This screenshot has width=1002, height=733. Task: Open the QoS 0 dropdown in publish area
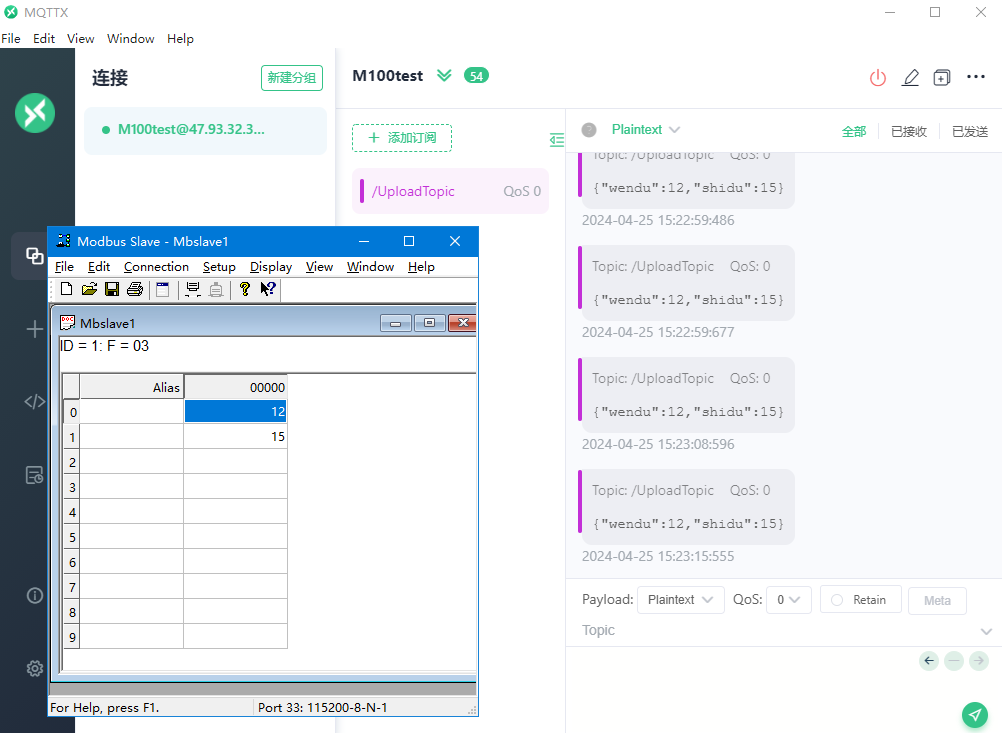[789, 600]
